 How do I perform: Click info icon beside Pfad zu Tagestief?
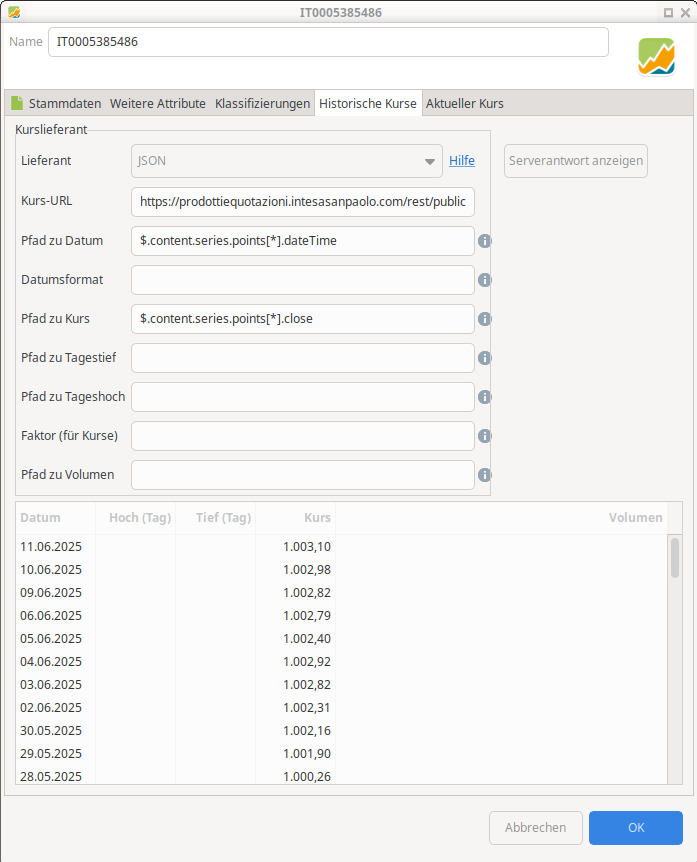484,358
